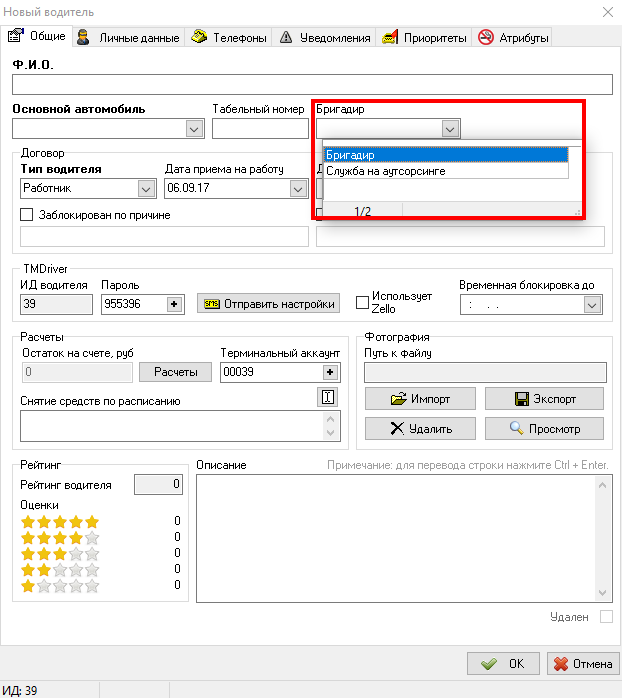Switch to the Личные данные tab
Screen dimensions: 622x698
pos(129,38)
